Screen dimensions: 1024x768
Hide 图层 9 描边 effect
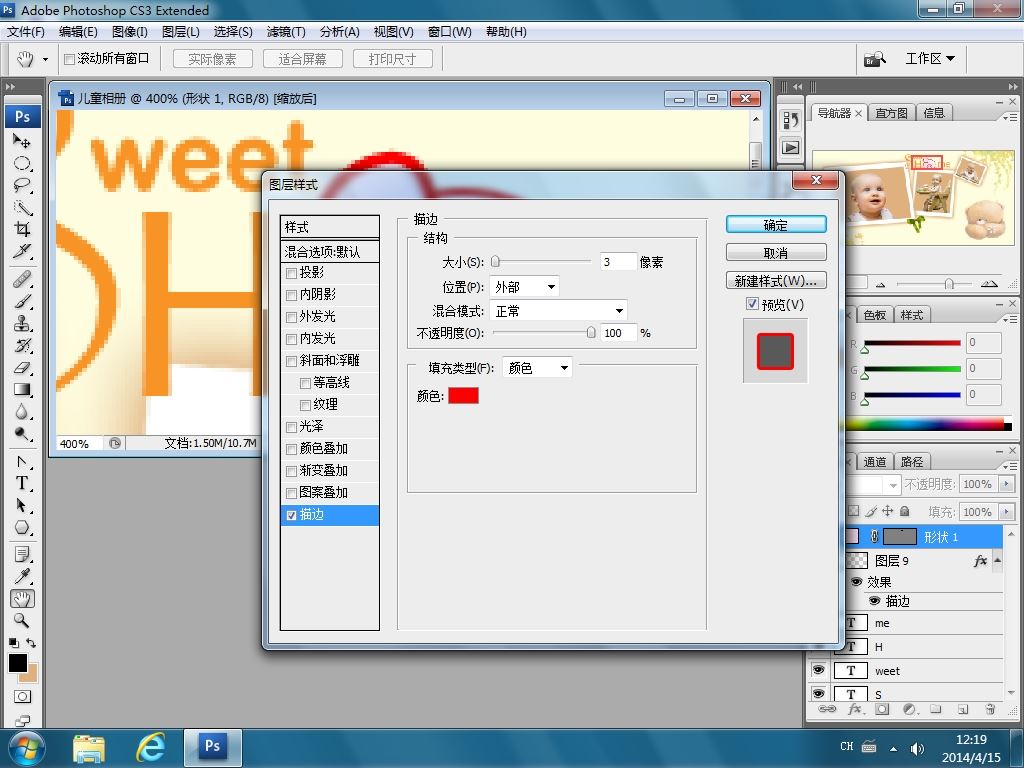click(874, 601)
